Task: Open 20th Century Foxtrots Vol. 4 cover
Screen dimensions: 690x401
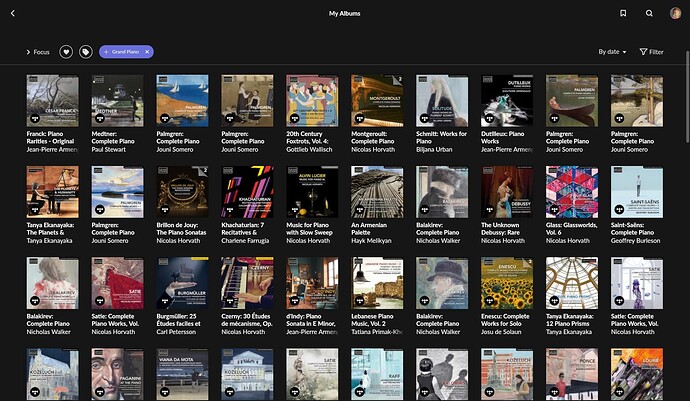Action: coord(312,101)
